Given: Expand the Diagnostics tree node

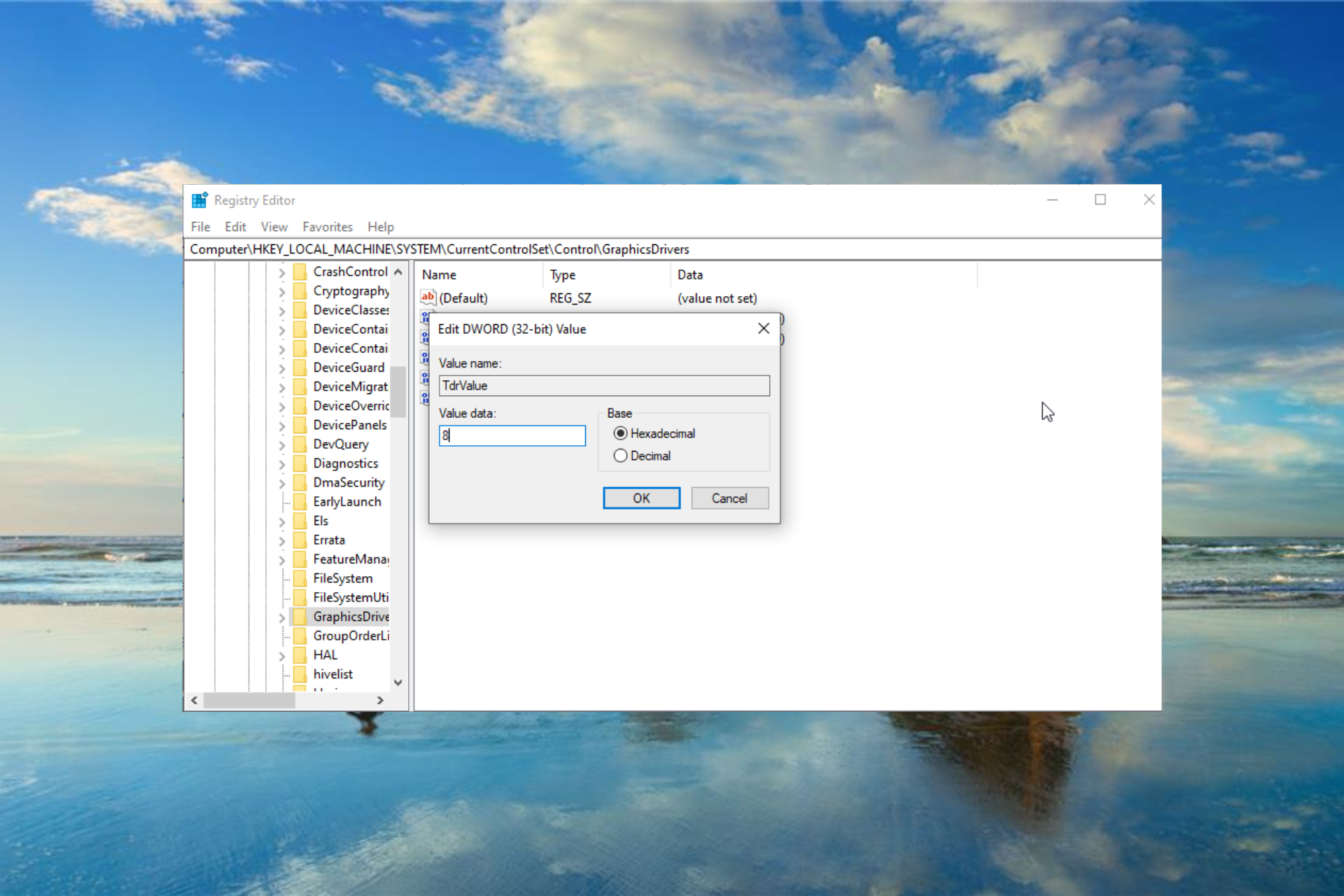Looking at the screenshot, I should point(281,464).
